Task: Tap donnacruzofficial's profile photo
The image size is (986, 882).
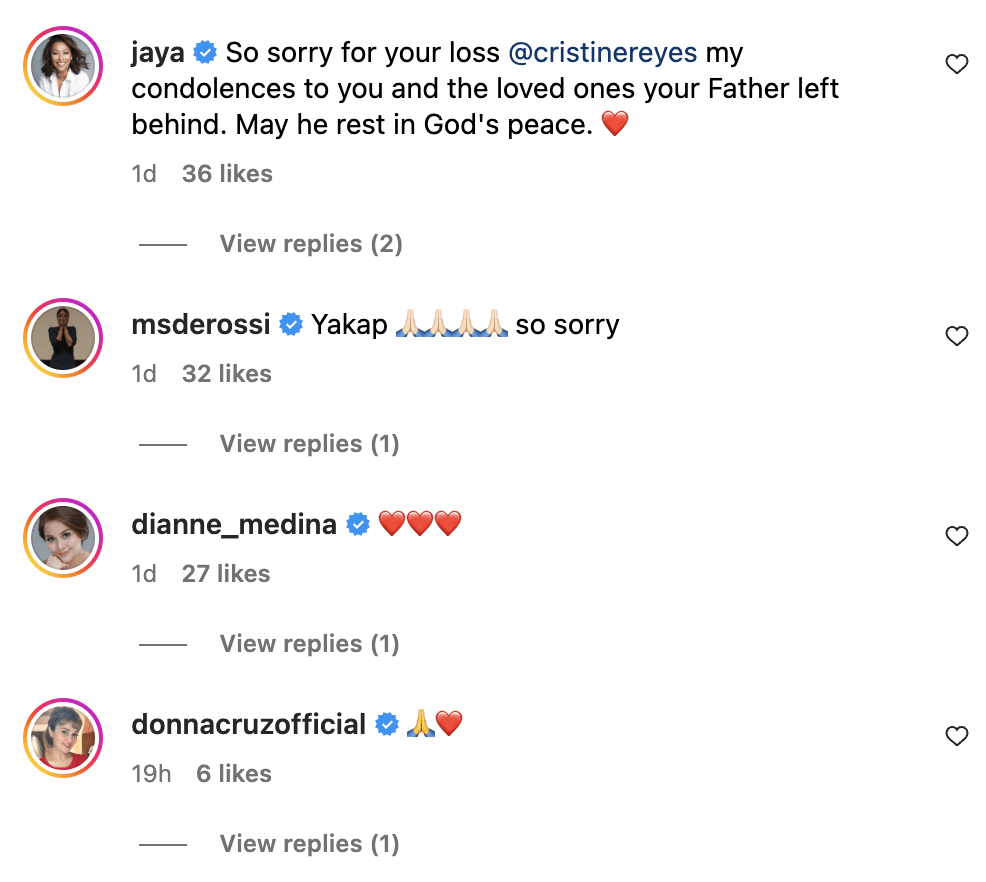Action: click(63, 737)
